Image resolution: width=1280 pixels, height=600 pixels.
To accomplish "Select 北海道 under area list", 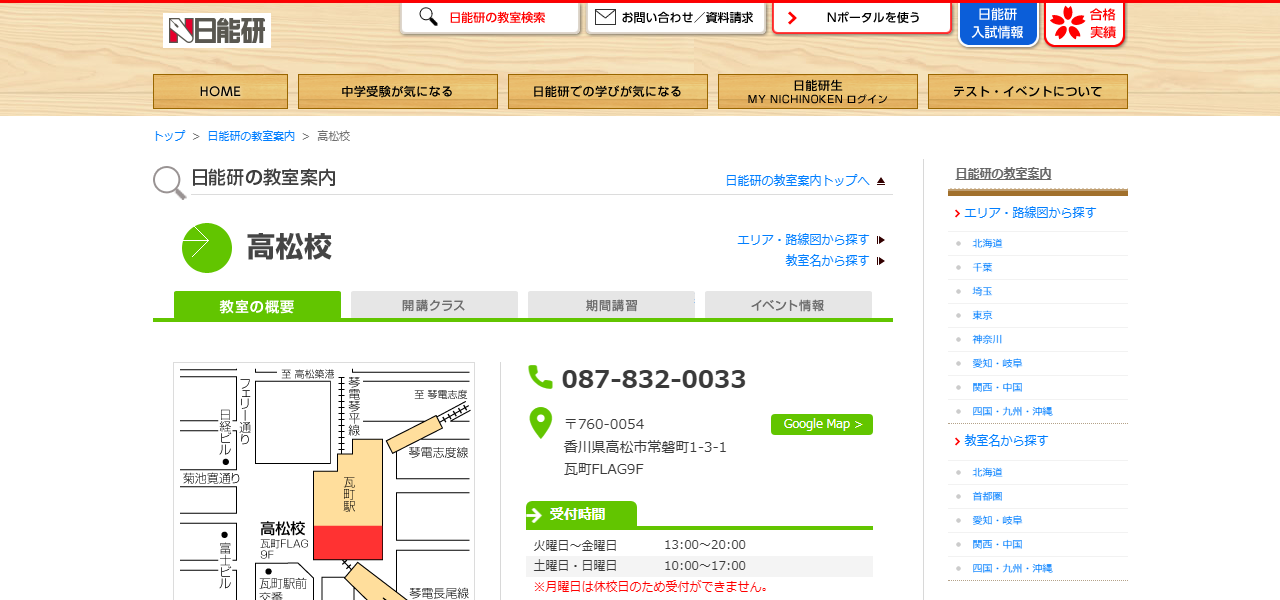I will (987, 243).
